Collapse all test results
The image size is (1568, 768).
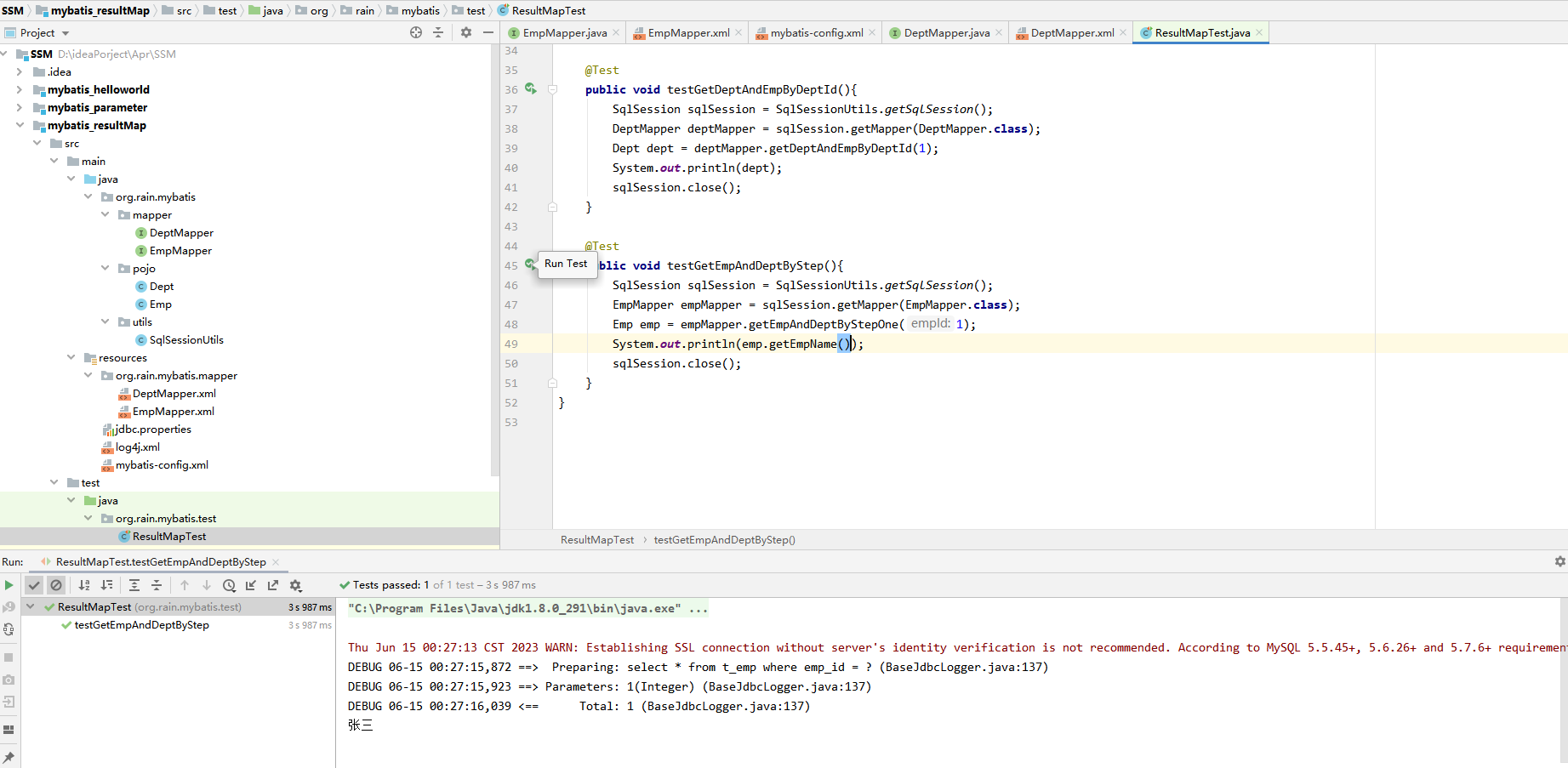coord(157,585)
